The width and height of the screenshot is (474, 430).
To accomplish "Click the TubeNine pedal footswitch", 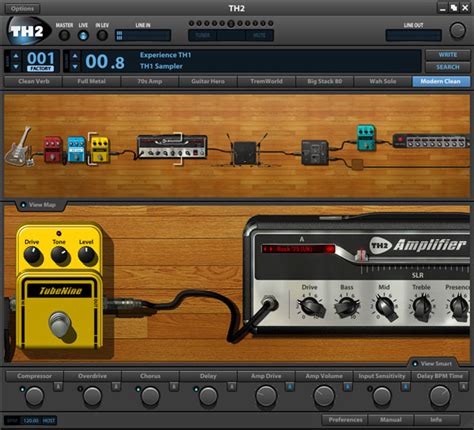I will tap(60, 323).
